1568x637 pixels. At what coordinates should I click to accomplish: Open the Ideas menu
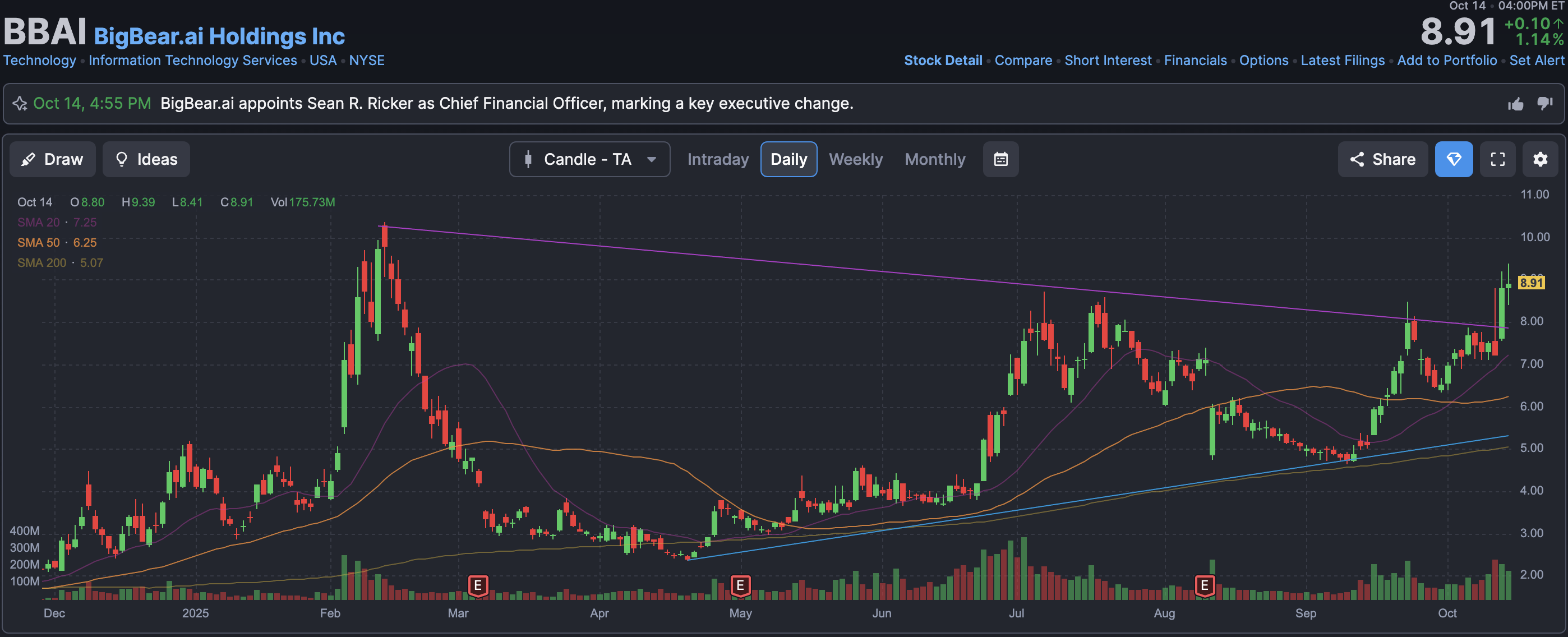click(146, 159)
